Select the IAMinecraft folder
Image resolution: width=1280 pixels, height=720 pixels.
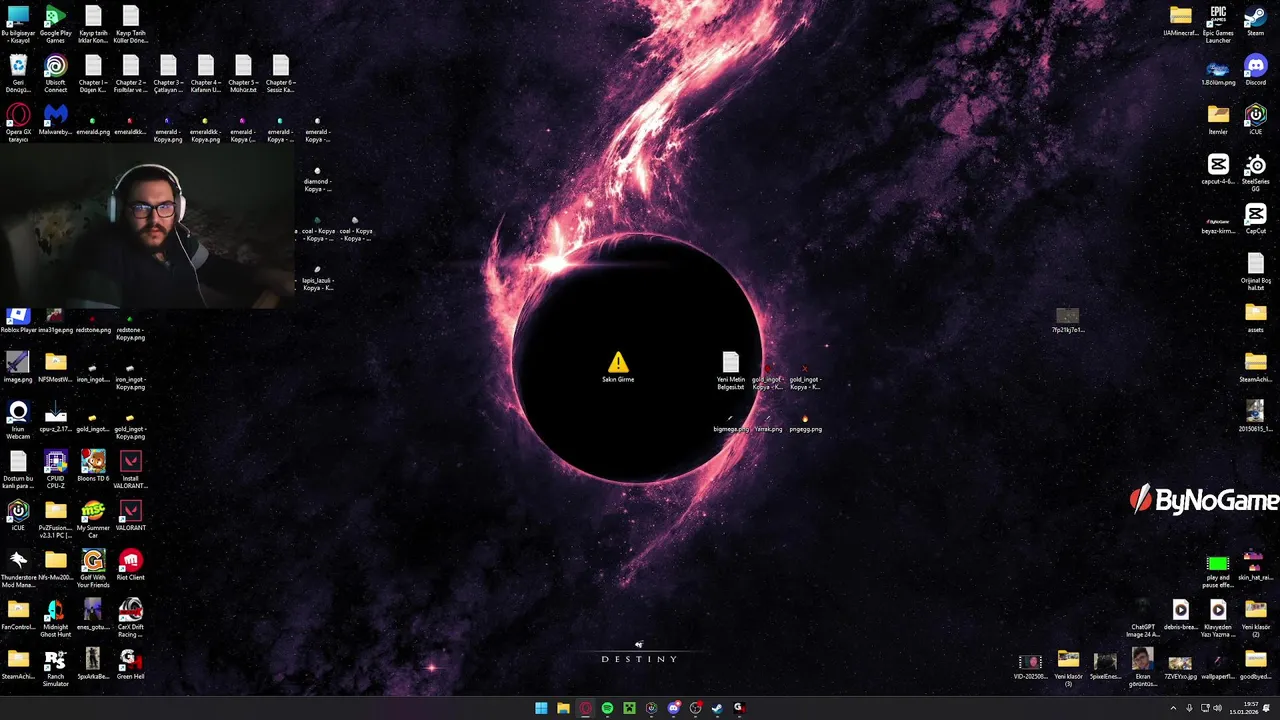tap(1181, 21)
